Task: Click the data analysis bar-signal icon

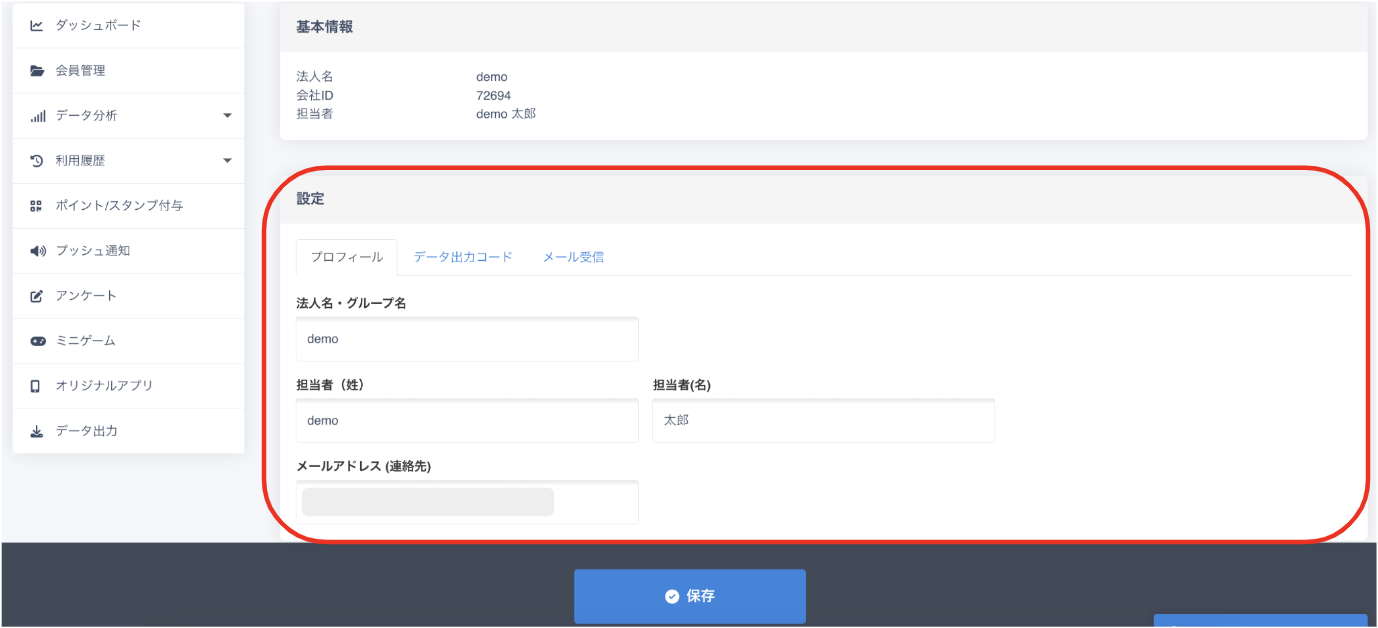Action: pos(37,116)
